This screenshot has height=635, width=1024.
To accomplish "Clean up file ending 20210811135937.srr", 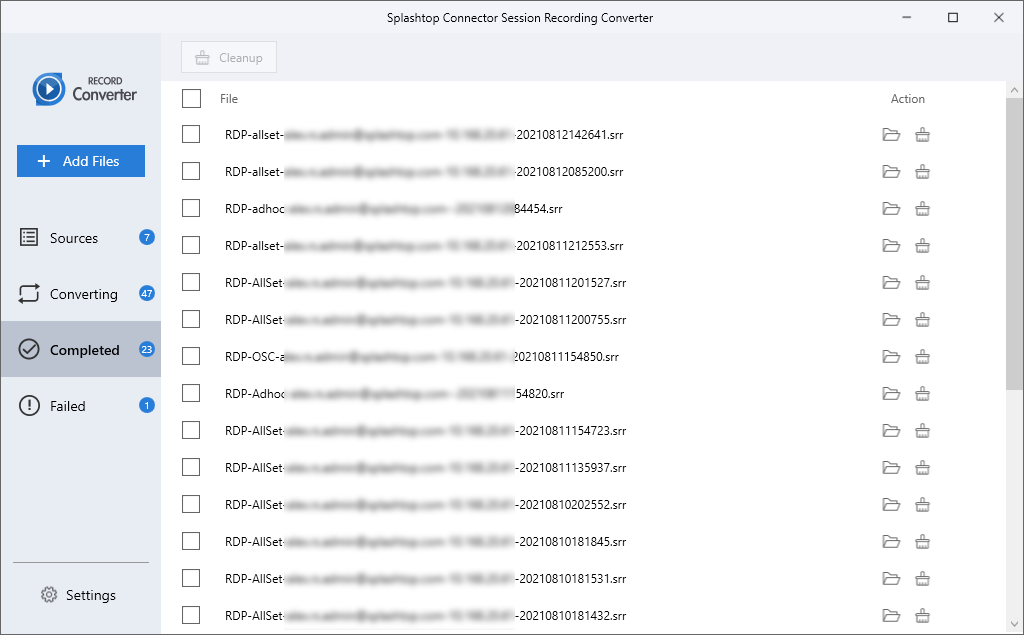I will [922, 468].
